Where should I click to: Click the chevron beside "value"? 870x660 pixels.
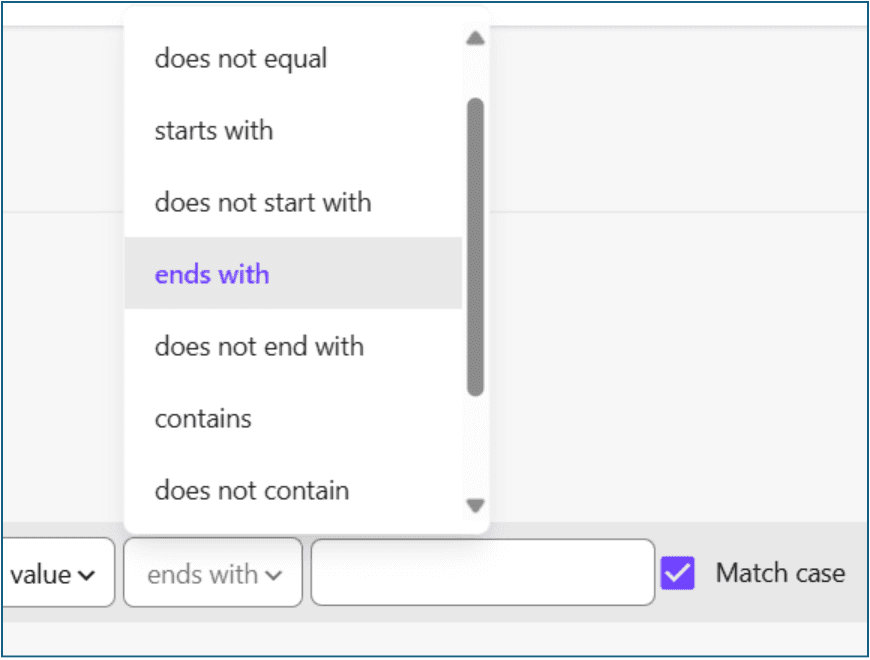87,575
